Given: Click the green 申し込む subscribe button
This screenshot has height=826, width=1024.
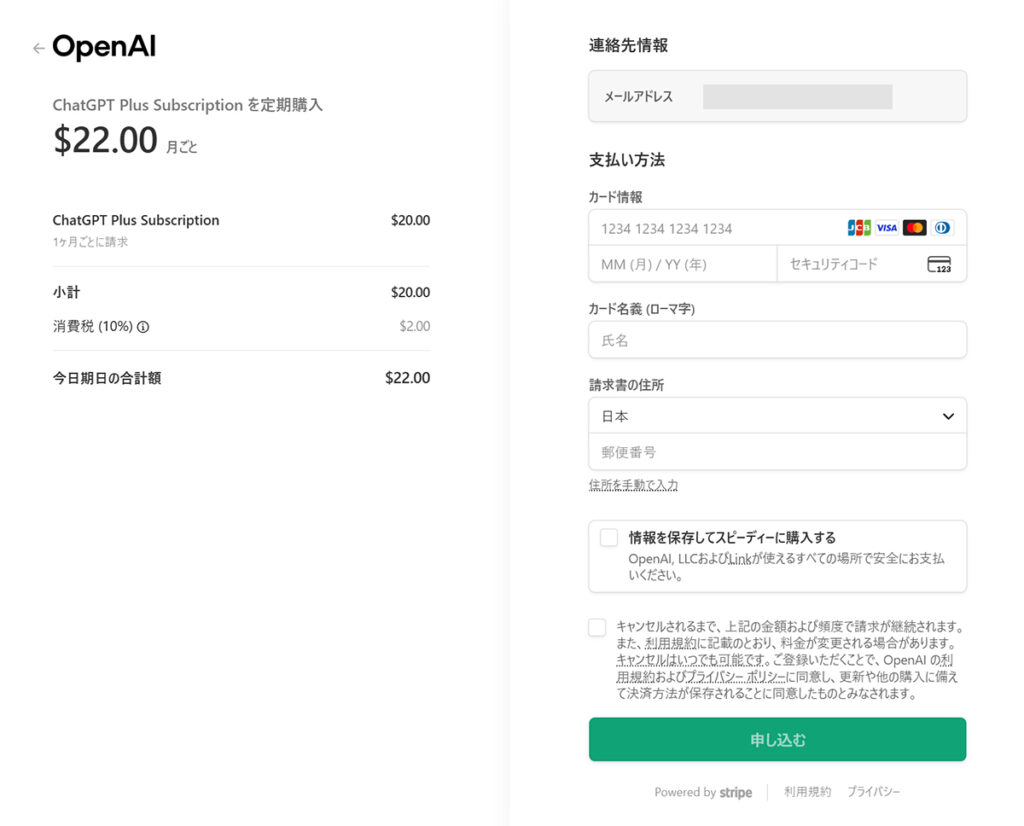Looking at the screenshot, I should tap(777, 740).
